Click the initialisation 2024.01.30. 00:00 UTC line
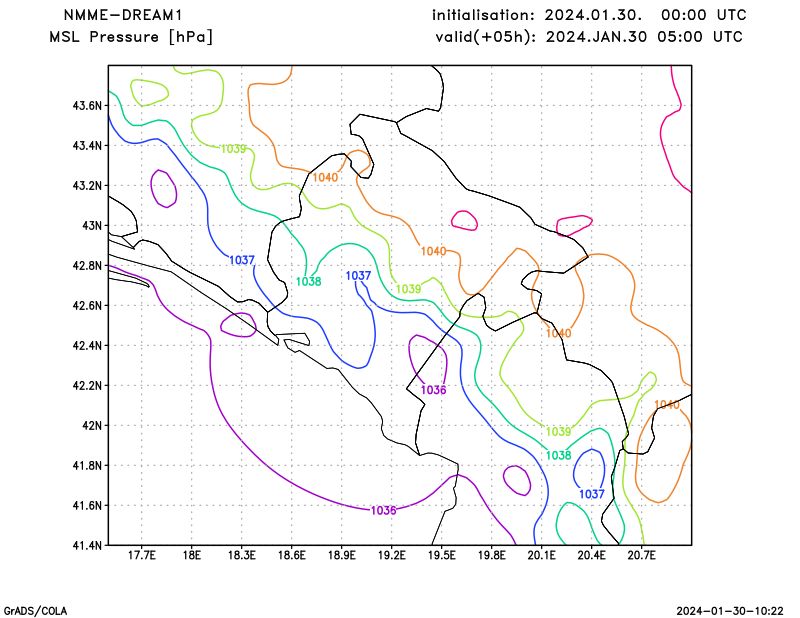The width and height of the screenshot is (800, 618). tap(589, 15)
